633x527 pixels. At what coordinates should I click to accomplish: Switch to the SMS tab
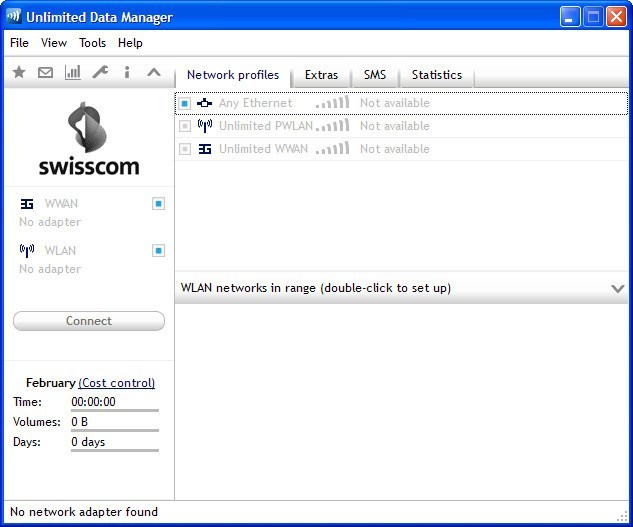[x=375, y=75]
